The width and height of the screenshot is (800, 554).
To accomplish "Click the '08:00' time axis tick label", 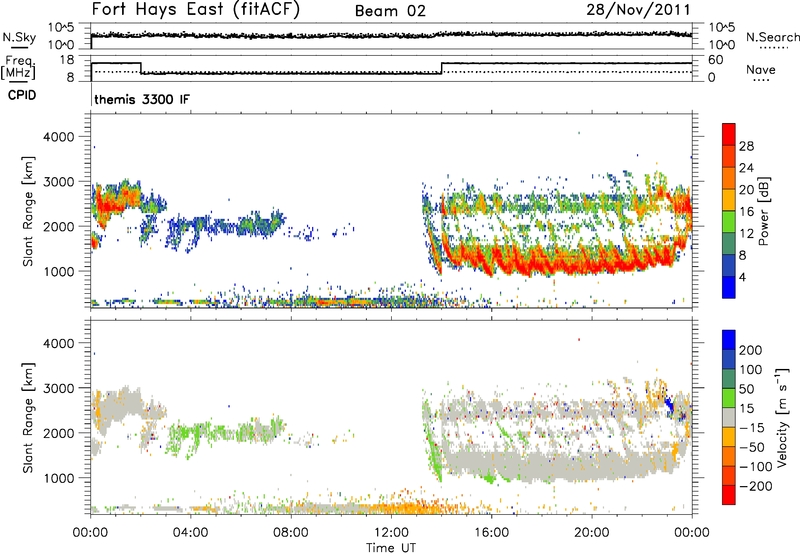I will [x=291, y=533].
